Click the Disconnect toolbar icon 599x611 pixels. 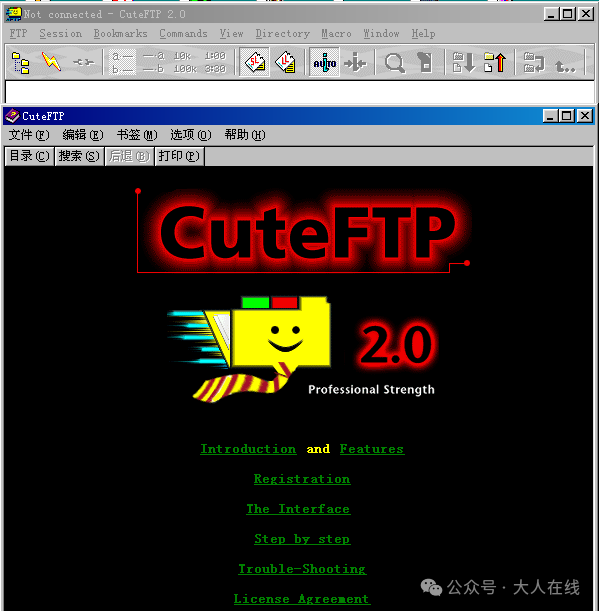coord(83,62)
